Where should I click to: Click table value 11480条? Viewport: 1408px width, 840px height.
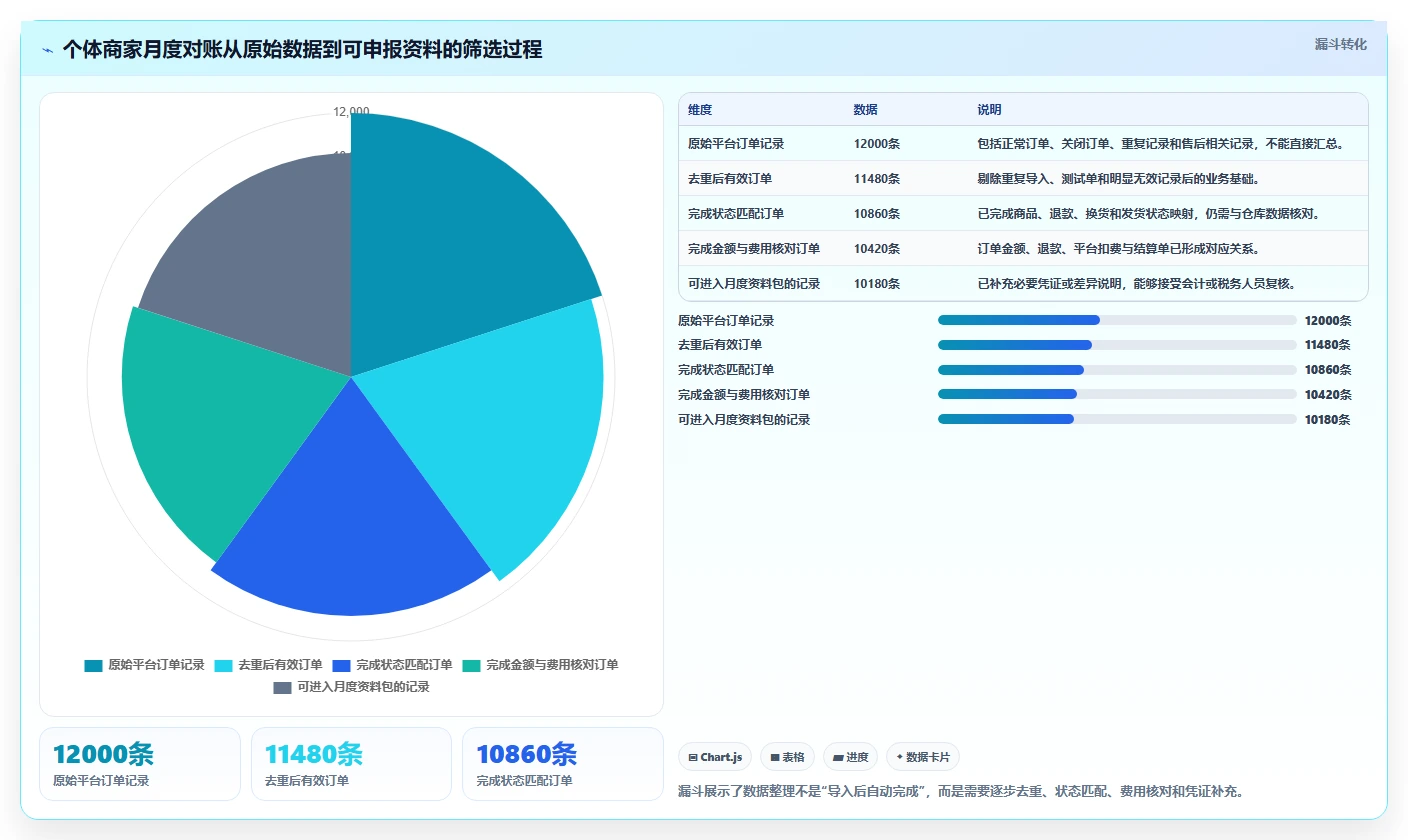(877, 178)
